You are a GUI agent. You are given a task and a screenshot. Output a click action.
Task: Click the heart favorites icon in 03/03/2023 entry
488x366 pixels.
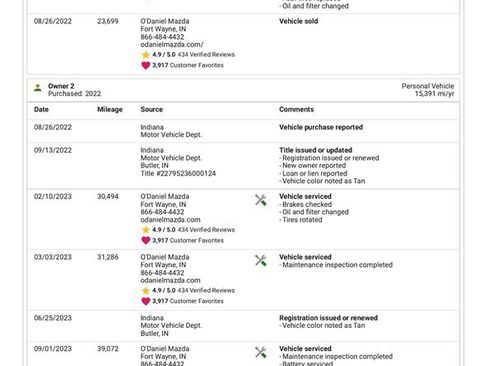tap(146, 301)
